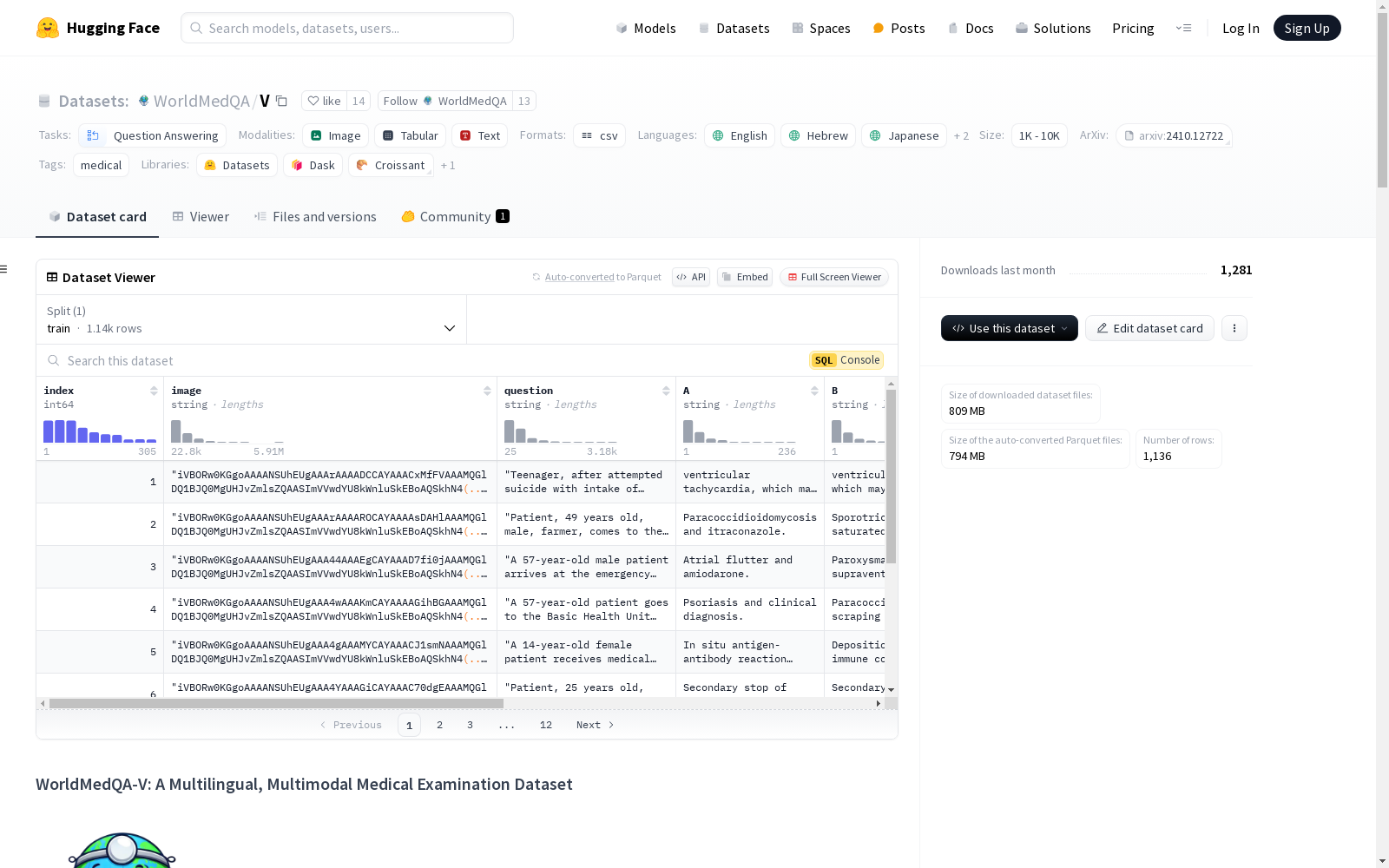
Task: Open the API button in Dataset Viewer
Action: (x=691, y=277)
